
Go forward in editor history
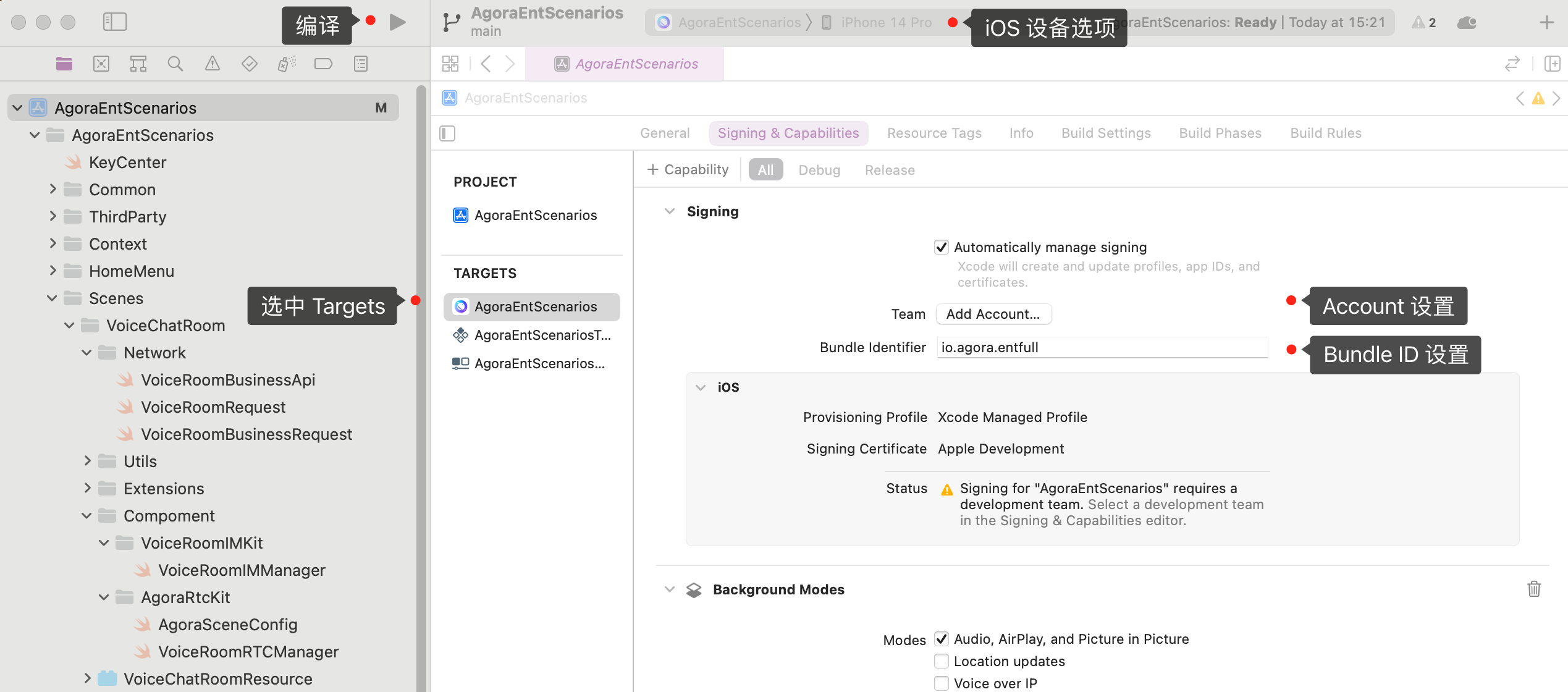click(x=510, y=64)
